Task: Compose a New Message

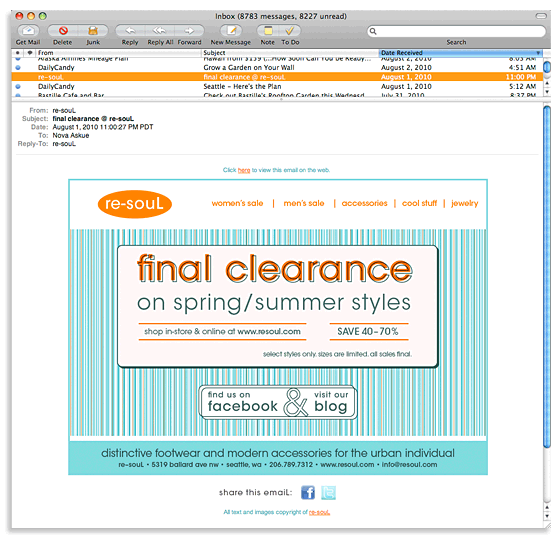Action: point(231,31)
